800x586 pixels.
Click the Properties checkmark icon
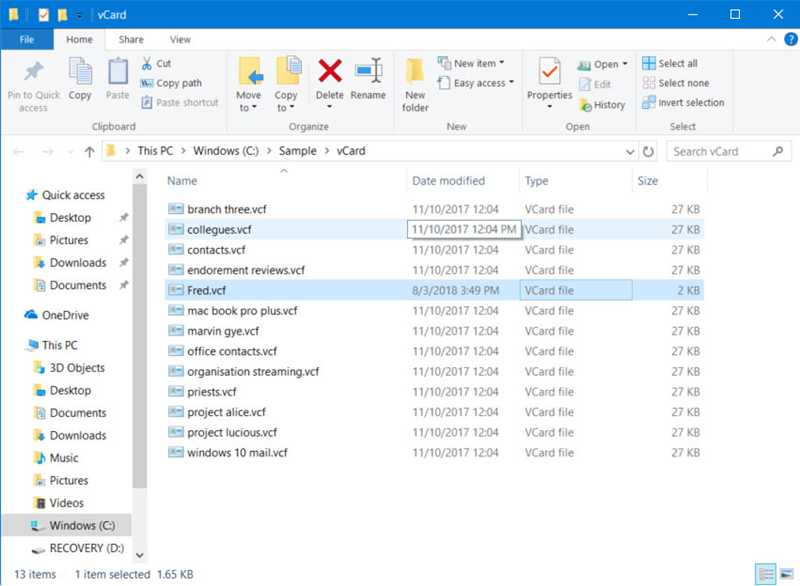point(549,71)
